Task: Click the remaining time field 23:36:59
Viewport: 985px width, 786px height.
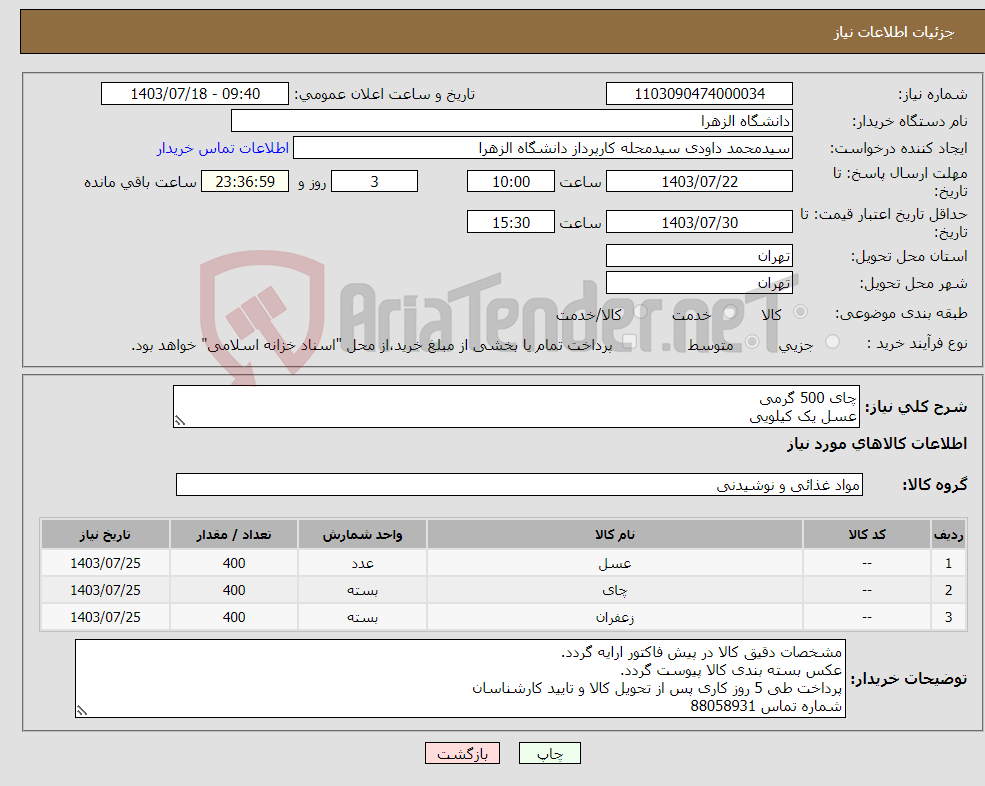Action: pos(245,182)
